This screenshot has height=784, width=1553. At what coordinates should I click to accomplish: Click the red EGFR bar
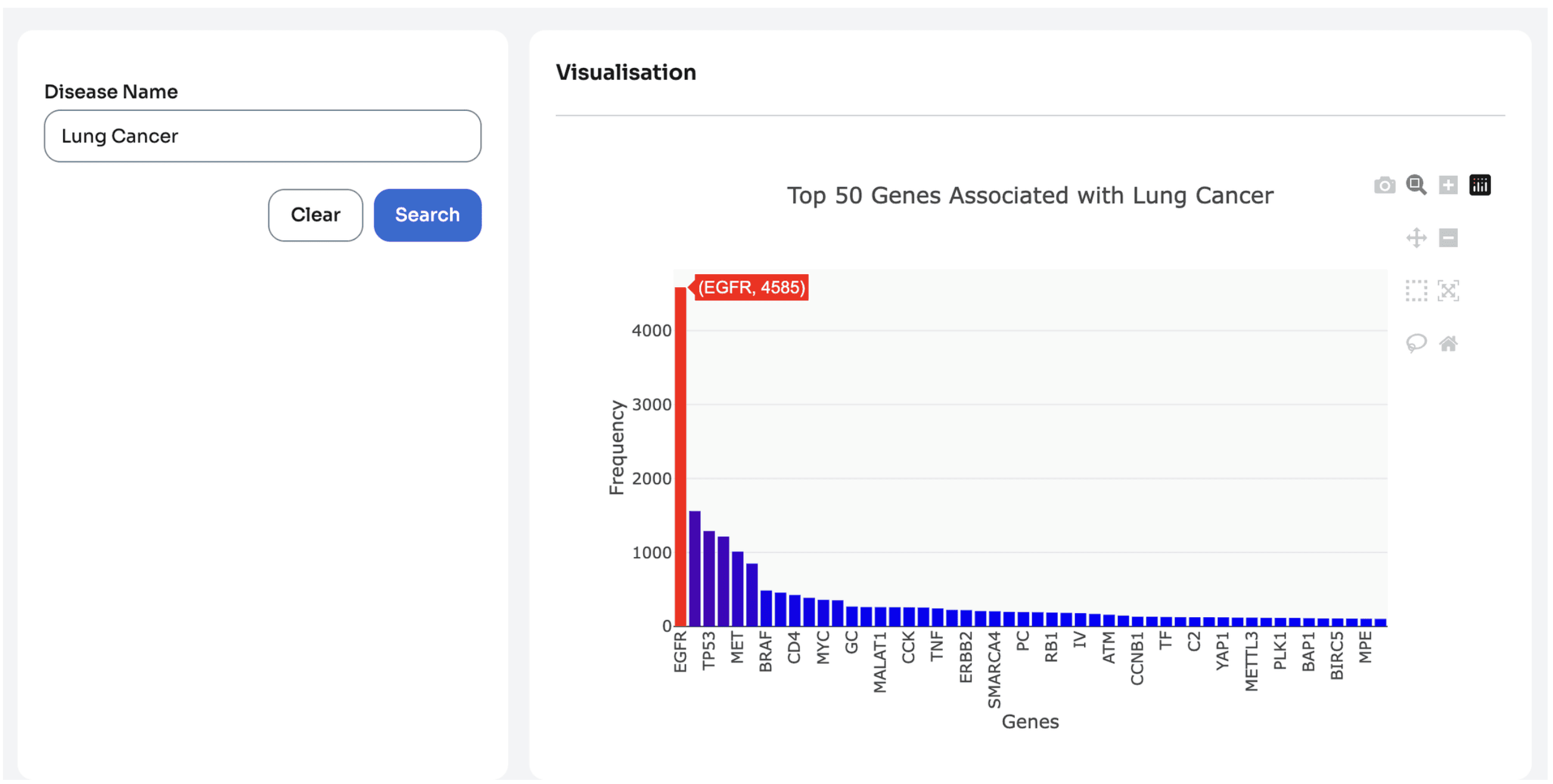[680, 457]
